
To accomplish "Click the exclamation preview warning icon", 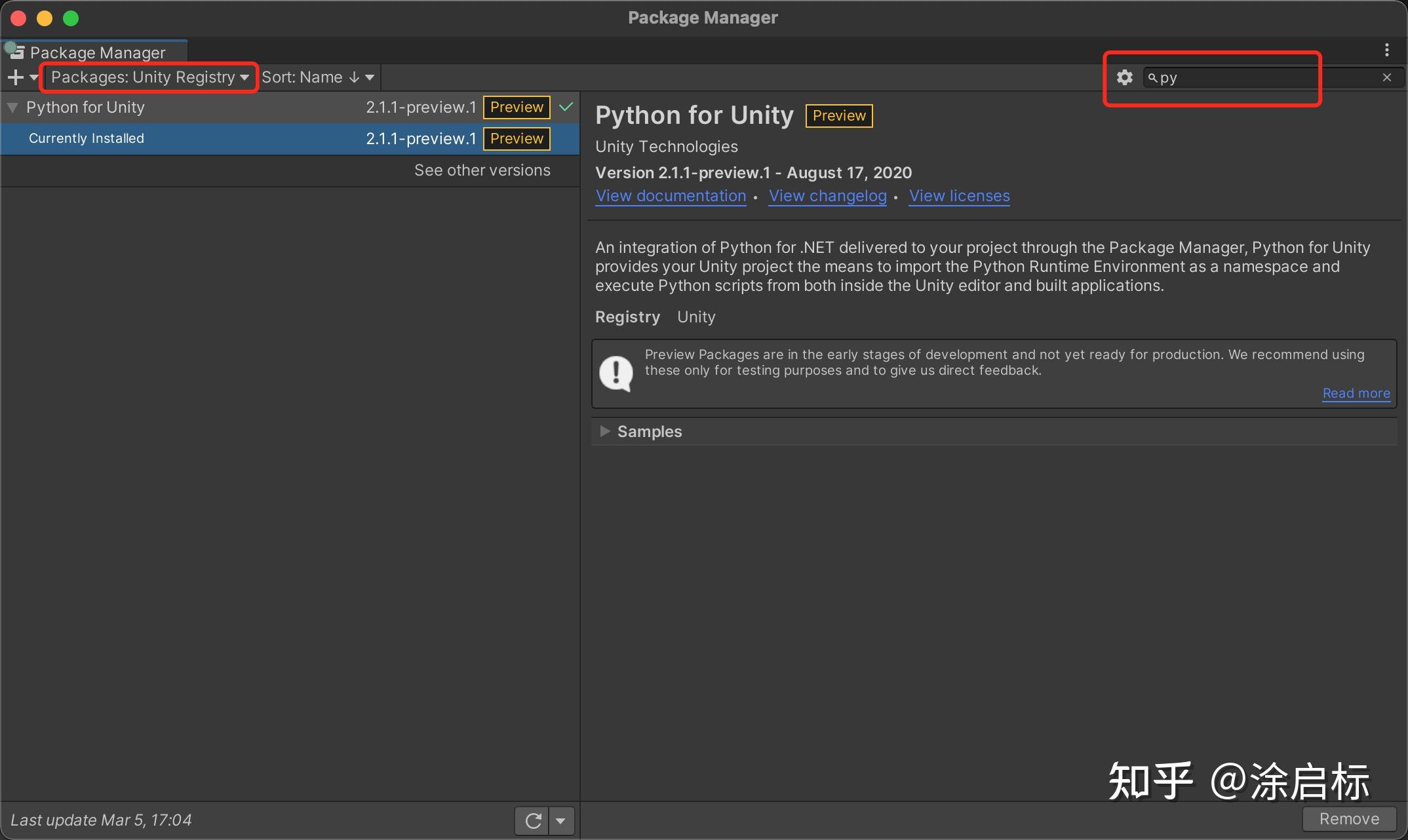I will [x=616, y=373].
